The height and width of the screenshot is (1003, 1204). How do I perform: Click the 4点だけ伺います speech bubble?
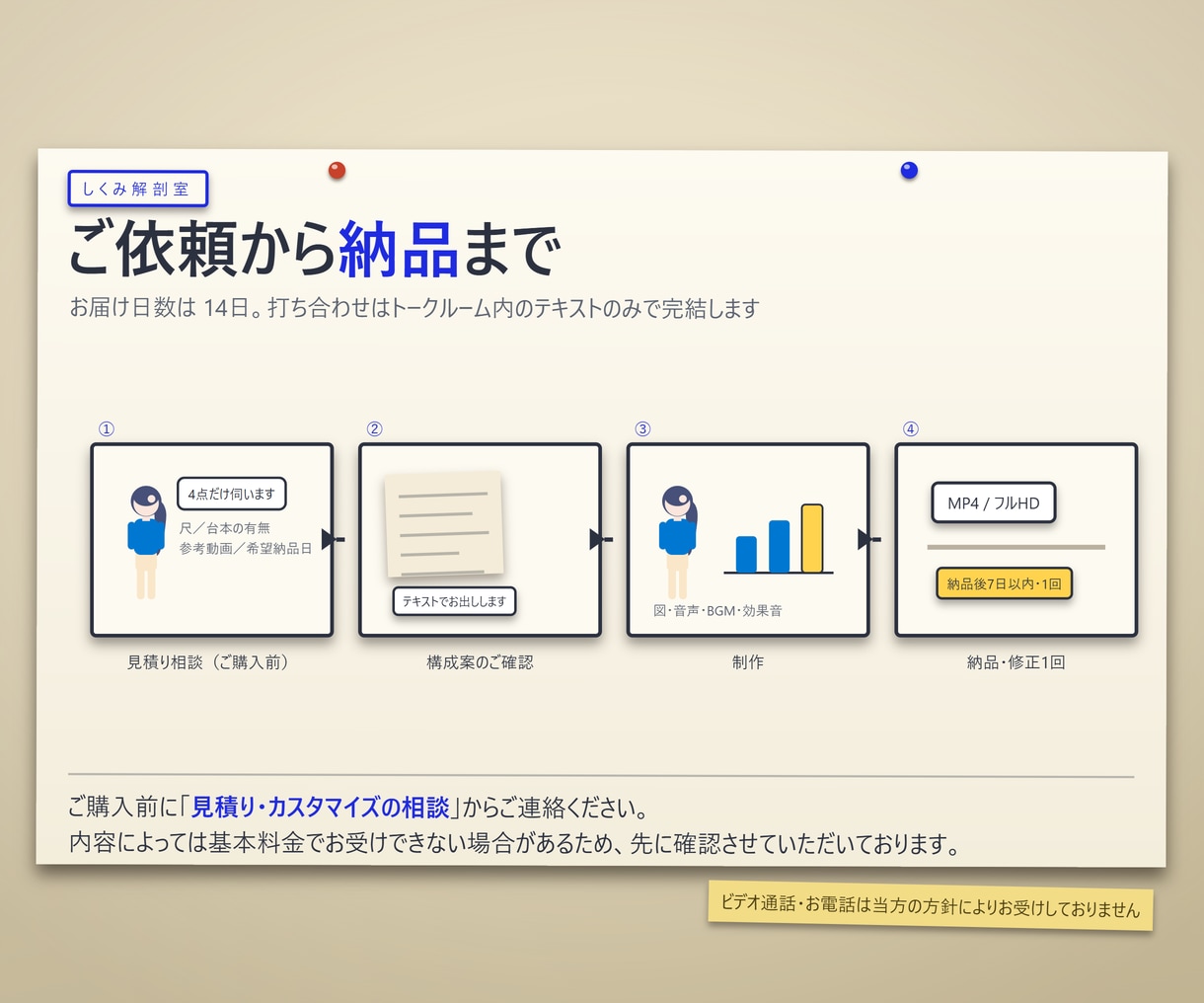tap(232, 494)
